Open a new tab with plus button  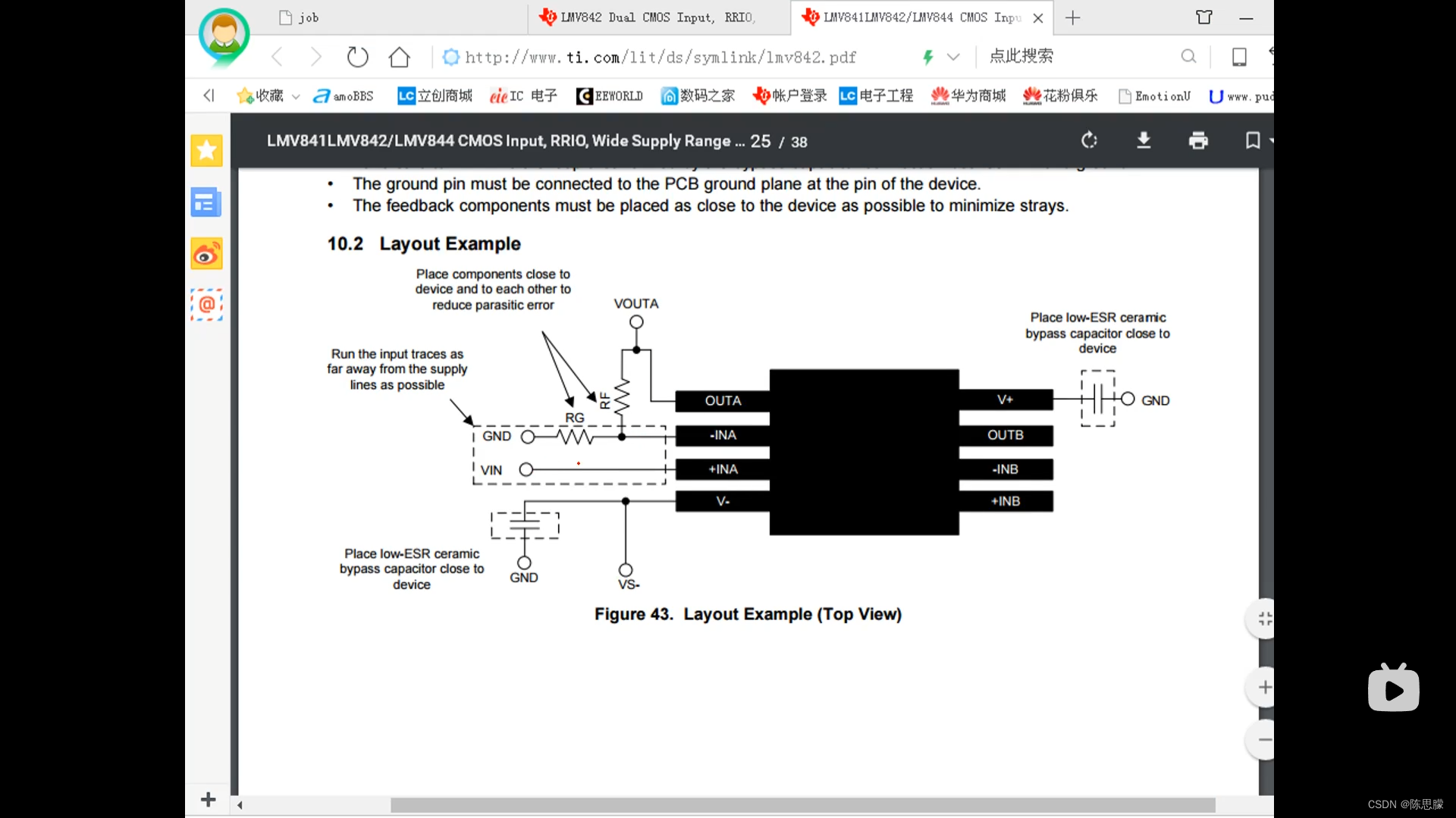point(1072,17)
